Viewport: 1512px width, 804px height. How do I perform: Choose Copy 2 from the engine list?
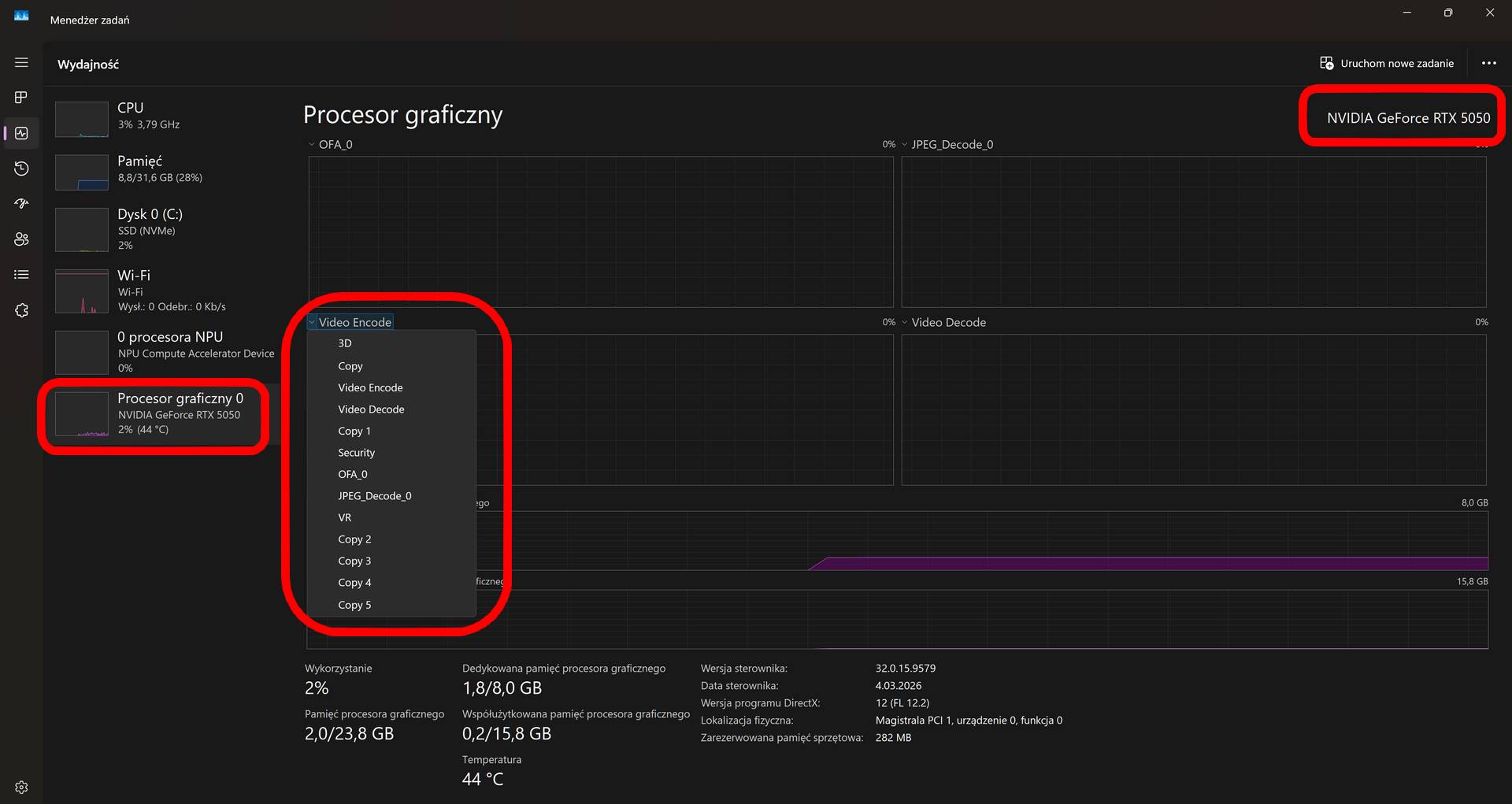391,539
